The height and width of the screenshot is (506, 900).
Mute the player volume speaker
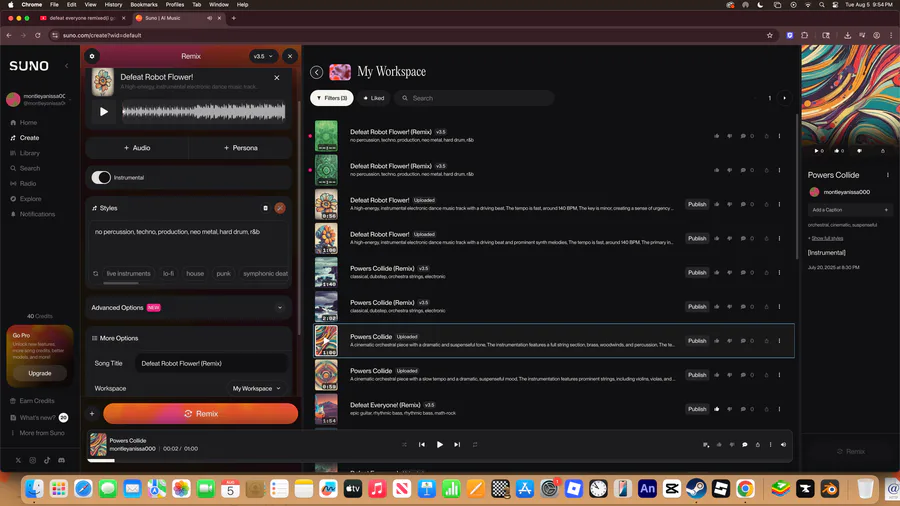(x=783, y=445)
